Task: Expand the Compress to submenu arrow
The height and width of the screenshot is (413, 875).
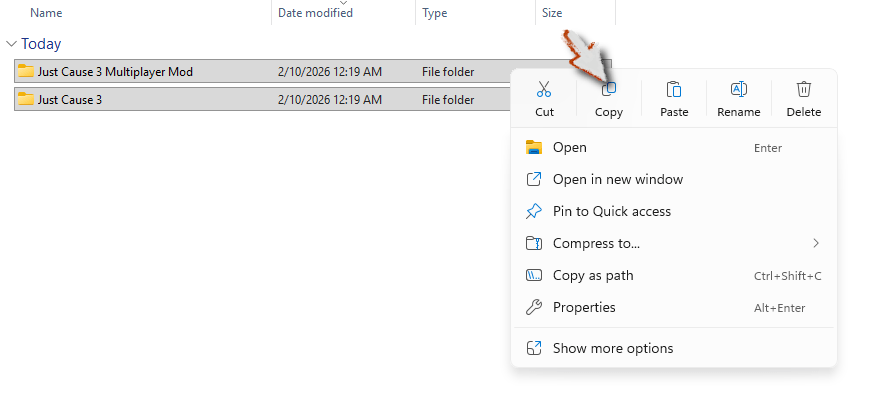Action: [816, 243]
